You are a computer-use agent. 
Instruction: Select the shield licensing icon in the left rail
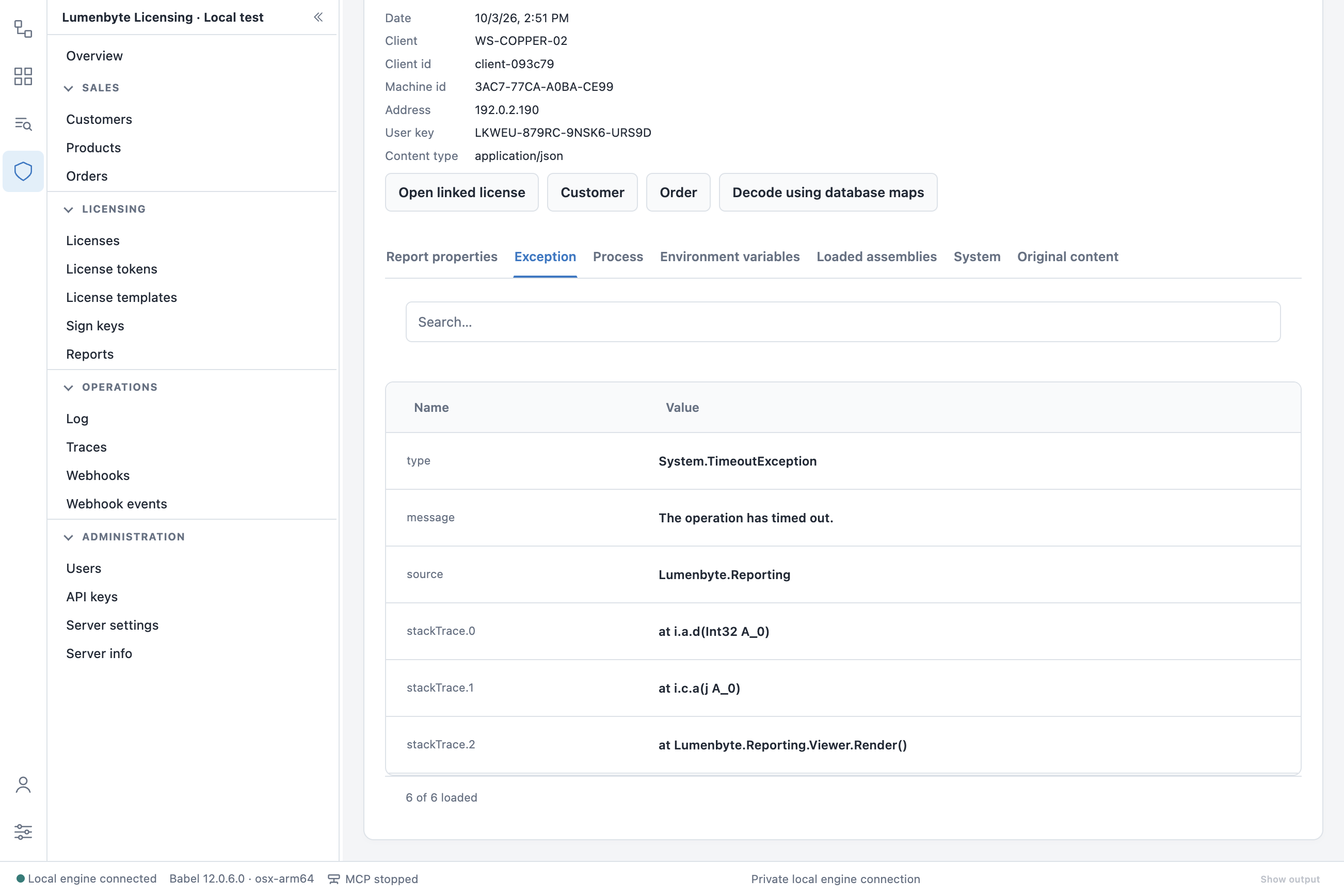(23, 171)
